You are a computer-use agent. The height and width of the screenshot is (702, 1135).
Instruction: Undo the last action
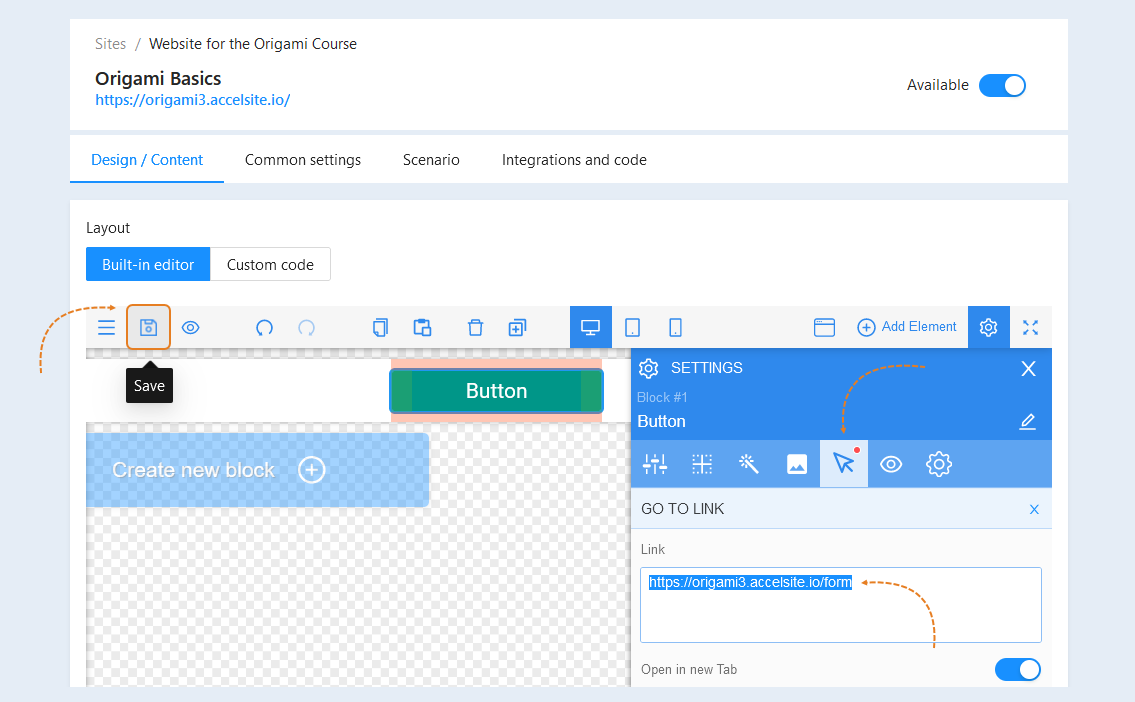[264, 328]
